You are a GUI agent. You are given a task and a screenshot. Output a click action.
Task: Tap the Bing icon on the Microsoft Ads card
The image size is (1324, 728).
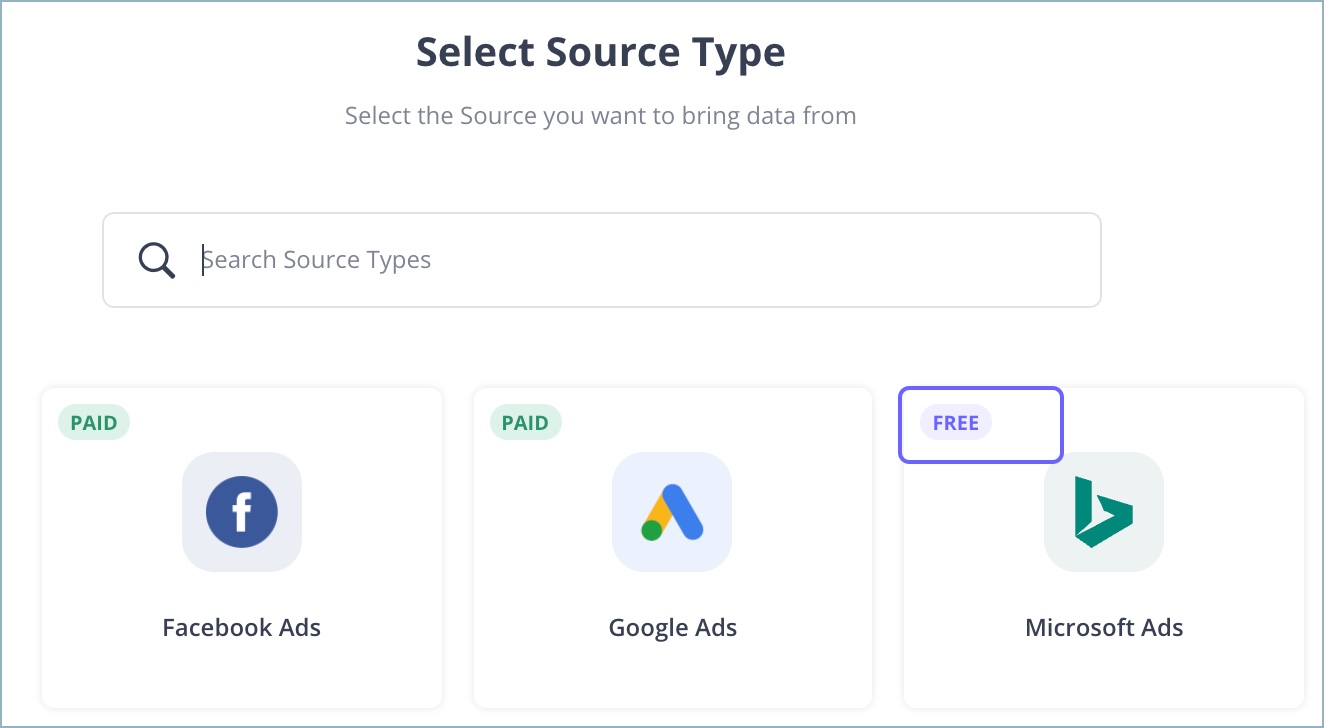click(1103, 511)
